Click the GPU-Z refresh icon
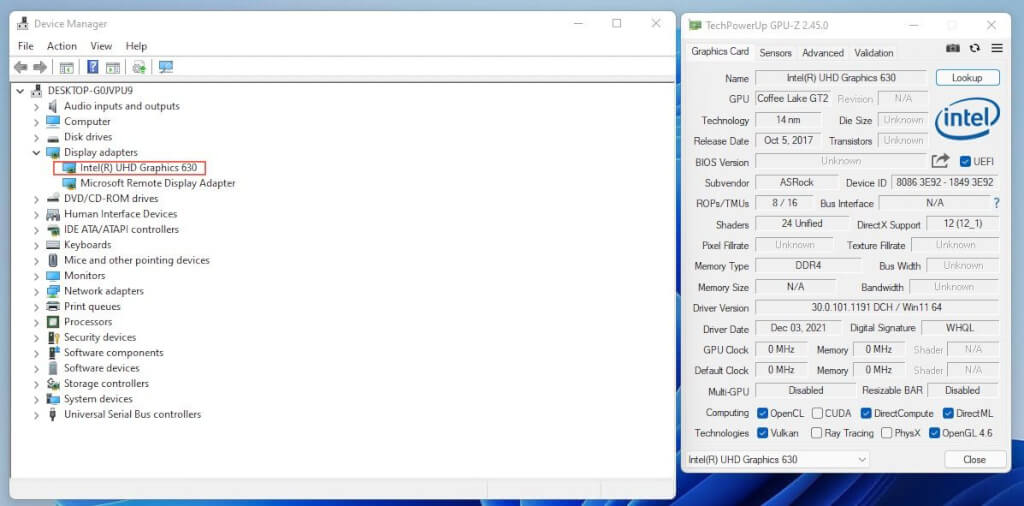This screenshot has width=1024, height=506. tap(975, 48)
